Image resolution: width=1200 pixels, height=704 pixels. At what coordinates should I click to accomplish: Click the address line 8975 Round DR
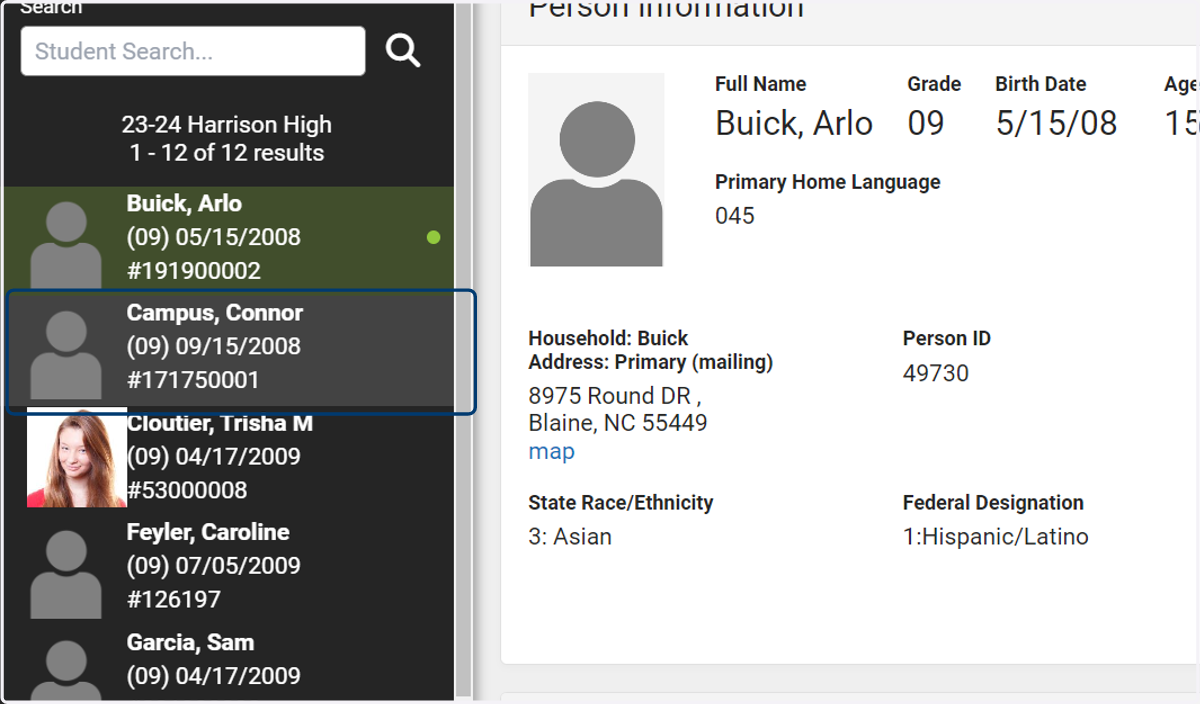point(615,395)
